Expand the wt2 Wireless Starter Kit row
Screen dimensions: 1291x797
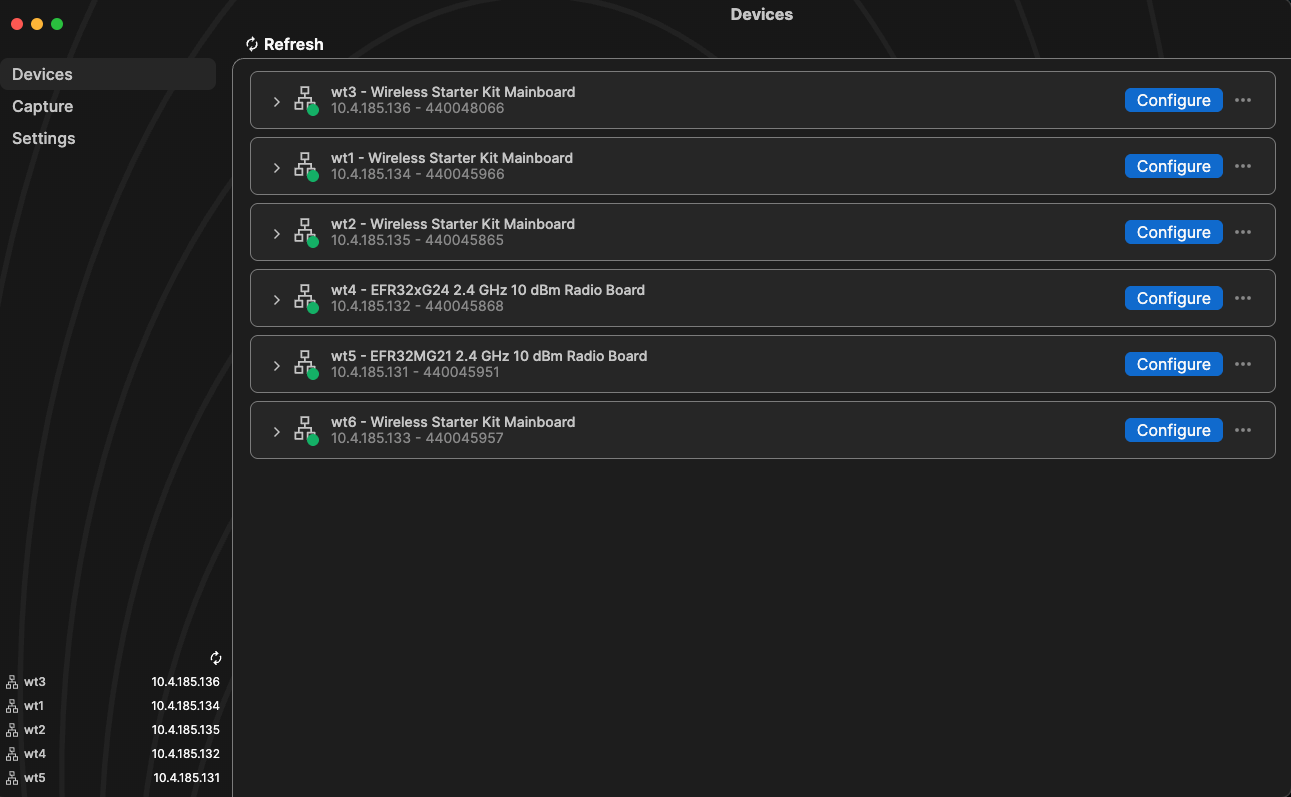coord(277,234)
